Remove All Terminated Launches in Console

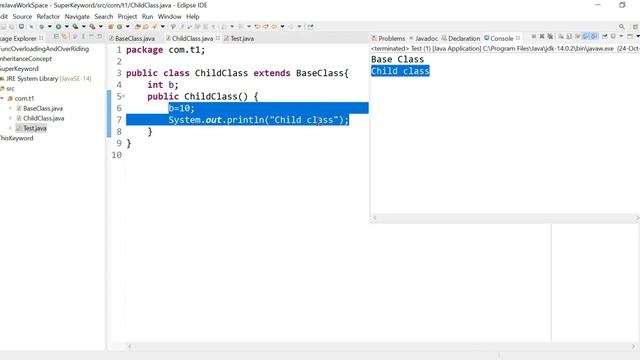tap(550, 36)
